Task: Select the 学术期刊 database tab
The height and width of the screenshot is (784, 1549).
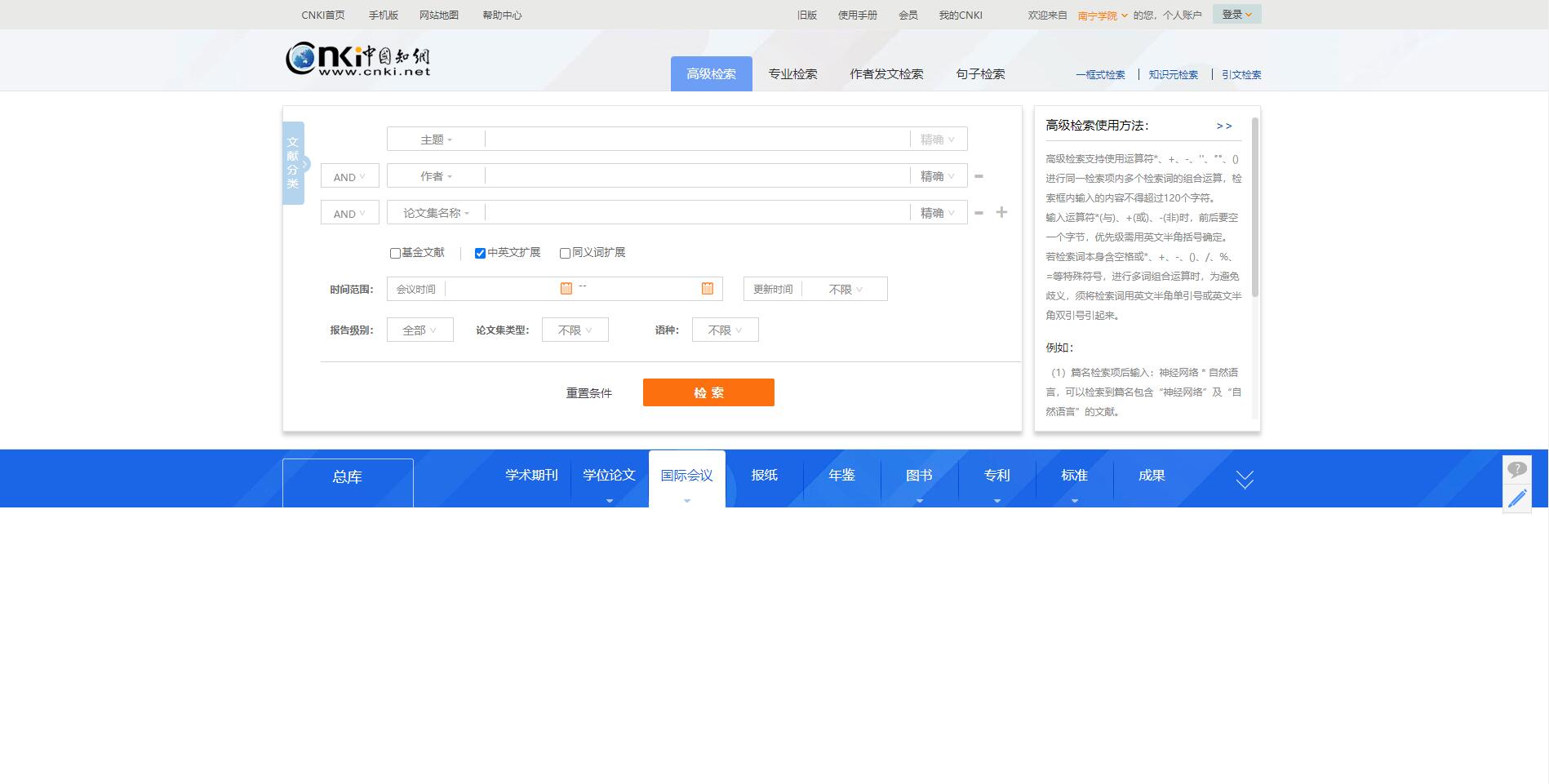Action: point(531,476)
